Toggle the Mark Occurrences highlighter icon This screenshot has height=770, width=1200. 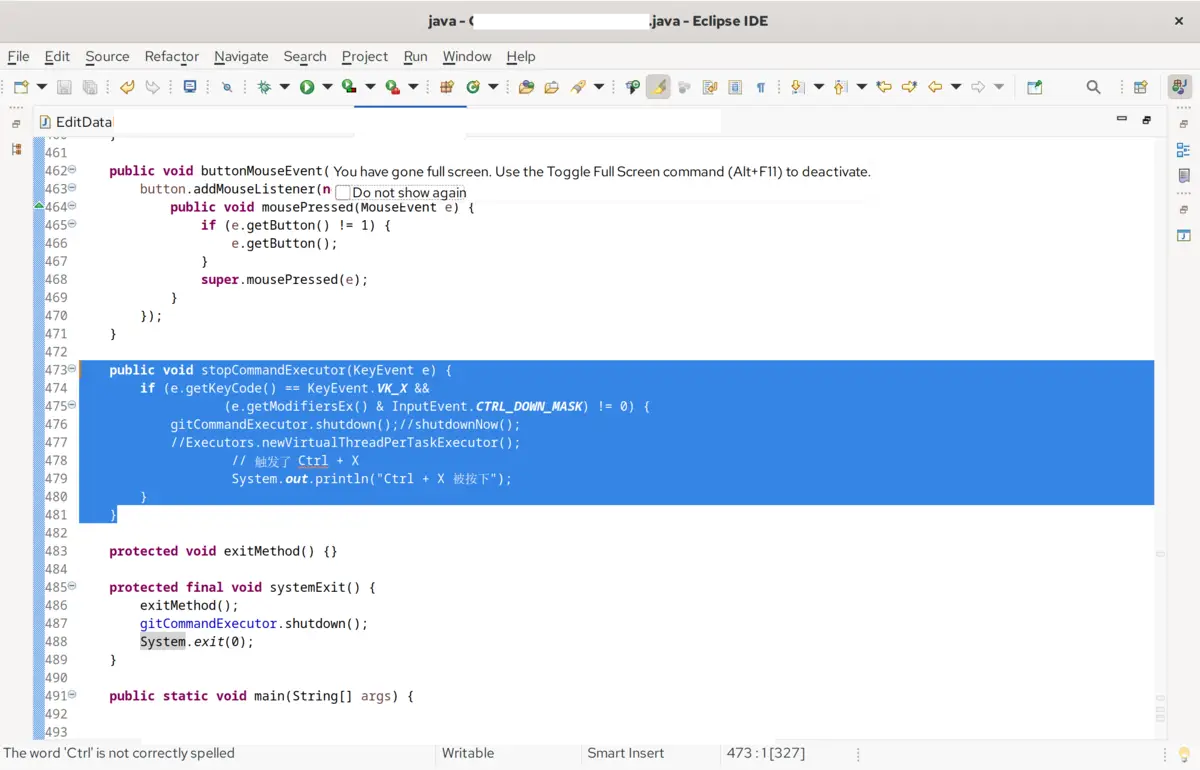pos(658,87)
